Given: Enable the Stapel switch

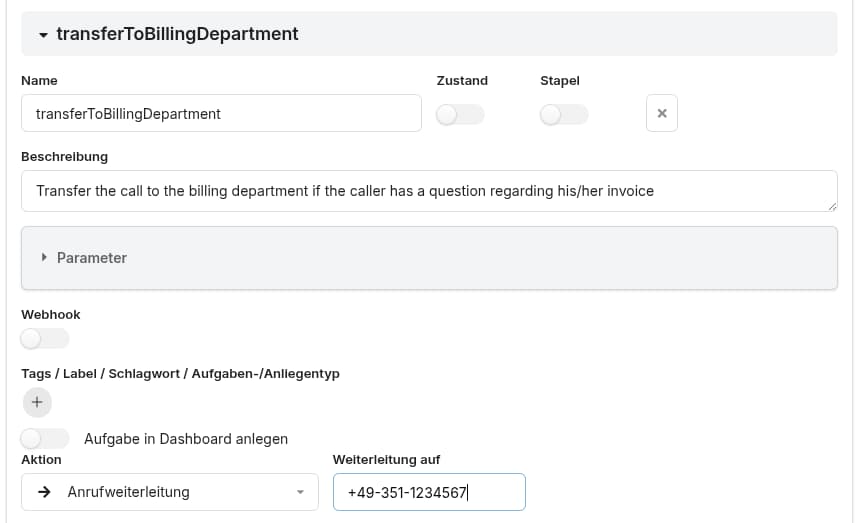Looking at the screenshot, I should pyautogui.click(x=564, y=115).
